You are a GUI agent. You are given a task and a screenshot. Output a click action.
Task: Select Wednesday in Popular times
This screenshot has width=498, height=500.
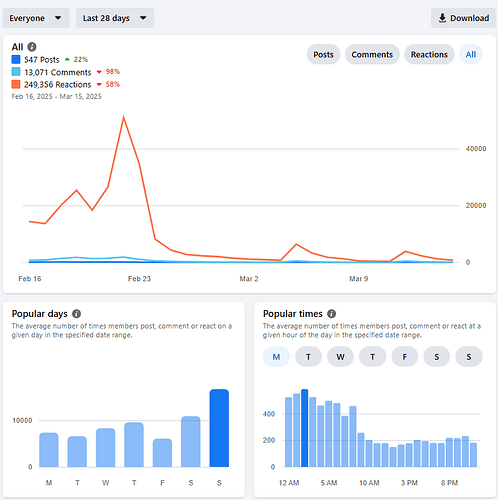pos(340,357)
